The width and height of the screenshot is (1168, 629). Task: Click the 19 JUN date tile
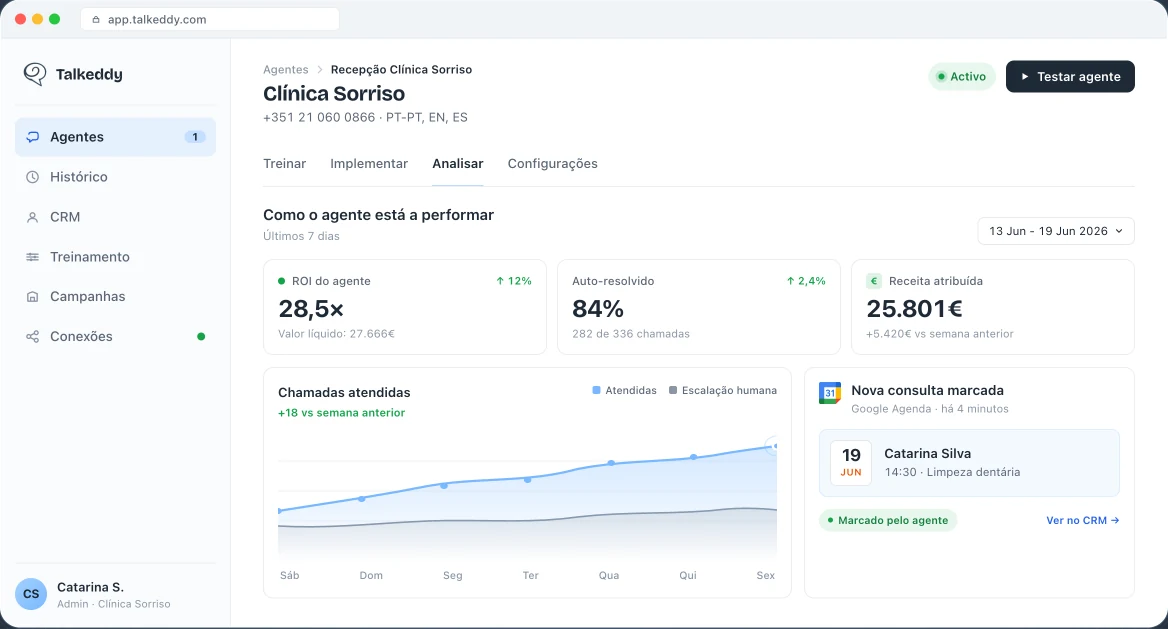pyautogui.click(x=851, y=462)
